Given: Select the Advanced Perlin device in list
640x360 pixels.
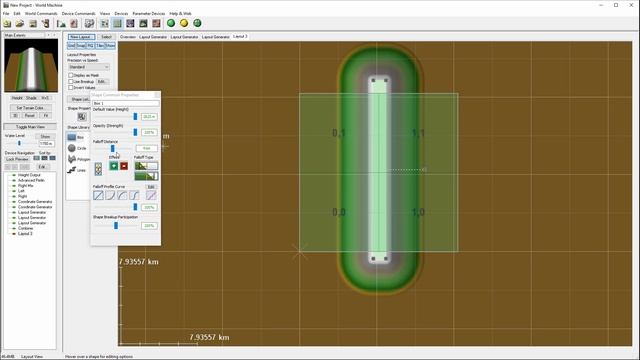Looking at the screenshot, I should 31,180.
